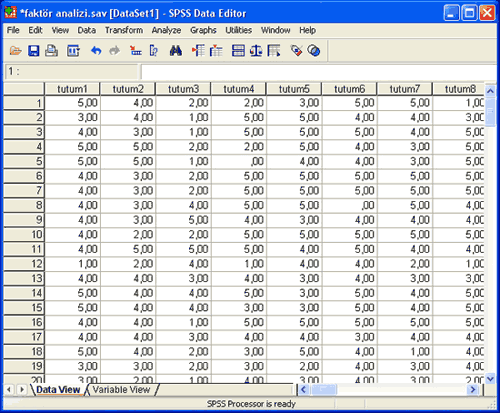Click the Find binoculars icon
Viewport: 500px width, 413px height.
(x=176, y=51)
